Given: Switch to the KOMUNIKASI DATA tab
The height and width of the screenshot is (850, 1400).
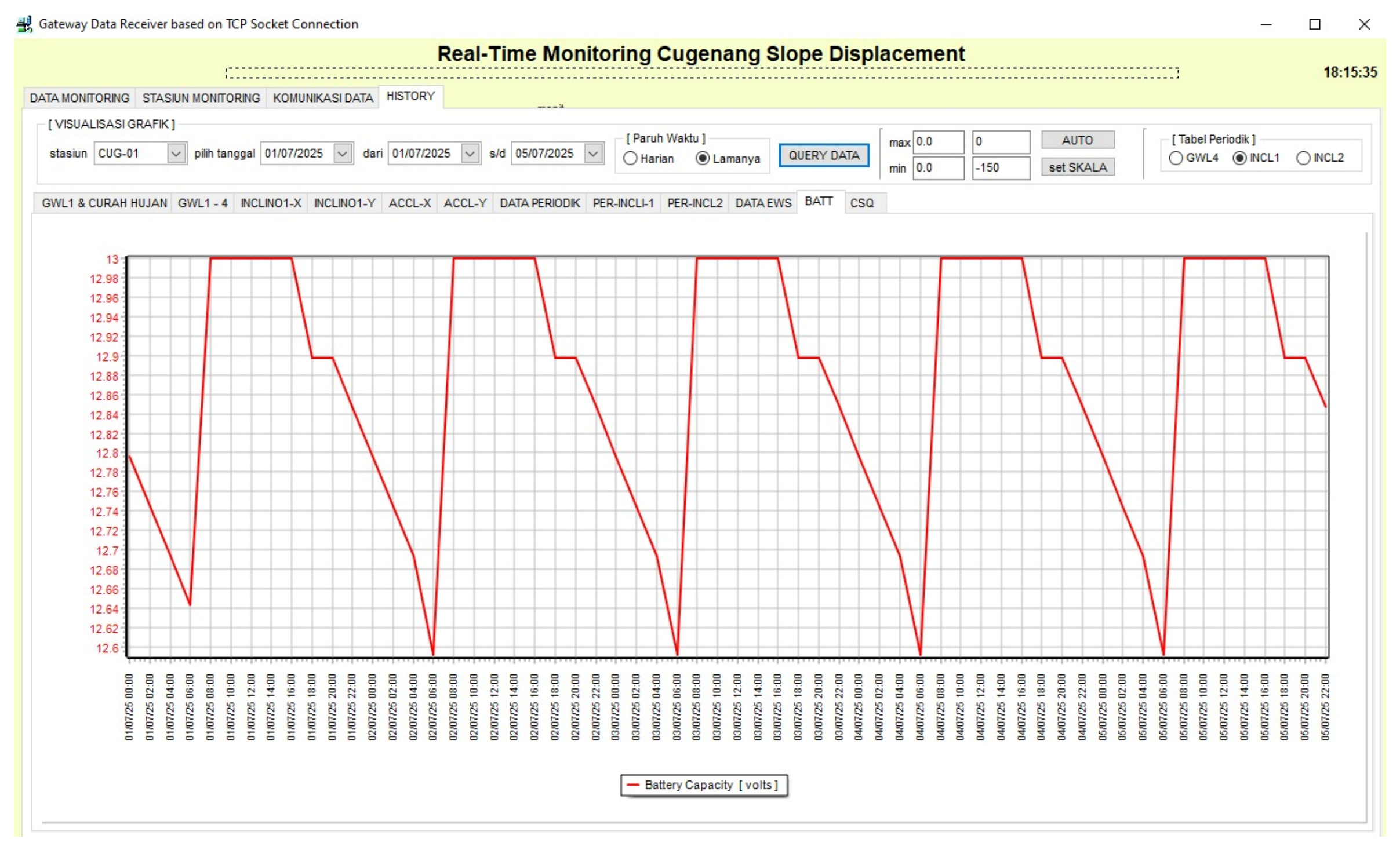Looking at the screenshot, I should [323, 98].
